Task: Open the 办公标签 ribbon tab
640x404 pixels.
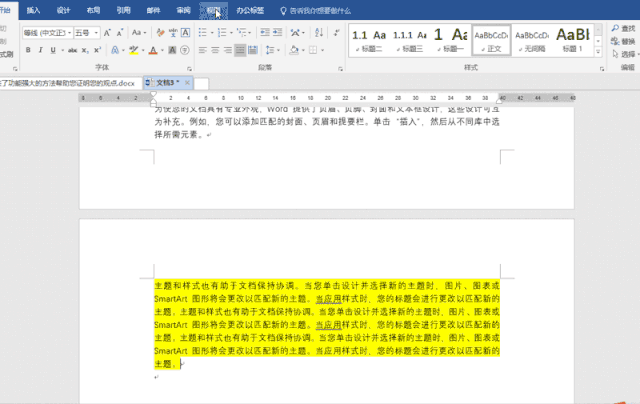Action: [x=250, y=10]
